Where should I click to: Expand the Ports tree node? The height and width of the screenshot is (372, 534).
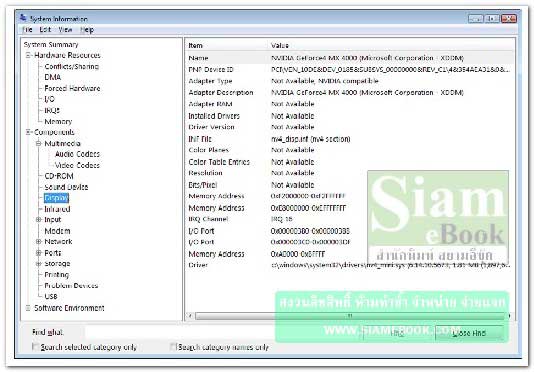[x=39, y=253]
